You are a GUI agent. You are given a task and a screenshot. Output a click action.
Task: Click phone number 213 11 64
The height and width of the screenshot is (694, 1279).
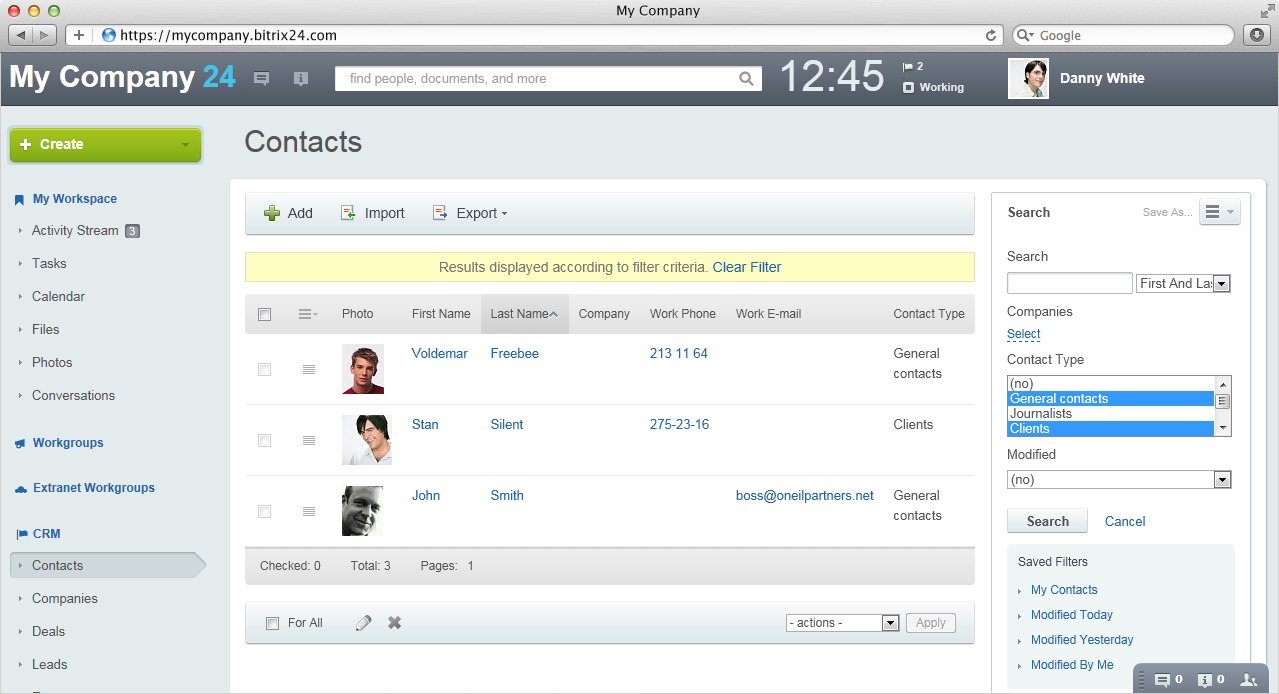coord(679,353)
